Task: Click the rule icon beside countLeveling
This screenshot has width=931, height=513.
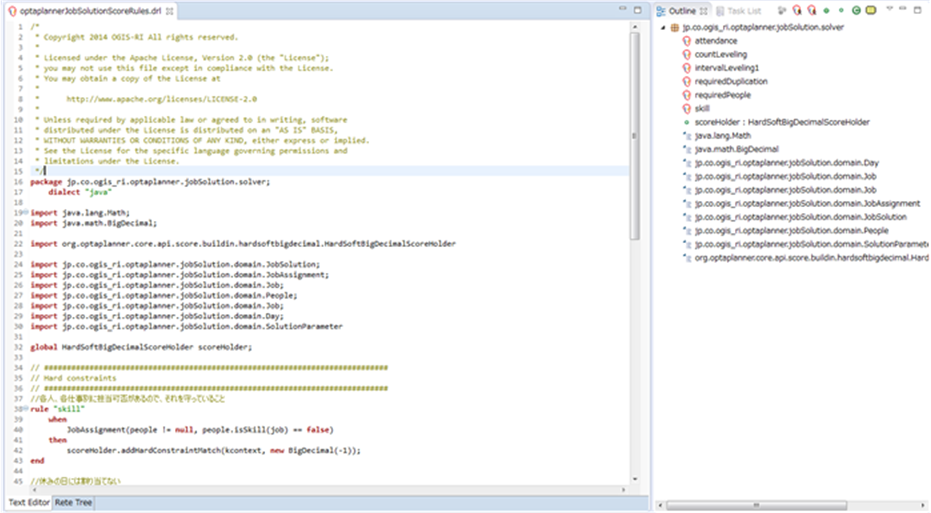Action: (687, 55)
